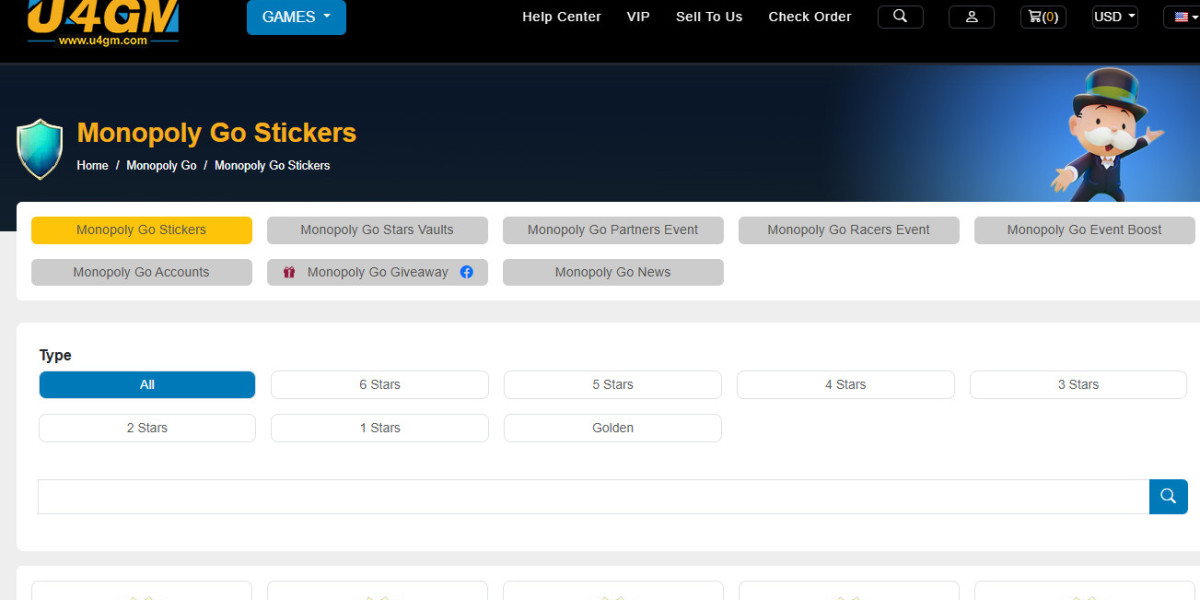Switch to Monopoly Go Stars Vaults tab

pyautogui.click(x=377, y=230)
